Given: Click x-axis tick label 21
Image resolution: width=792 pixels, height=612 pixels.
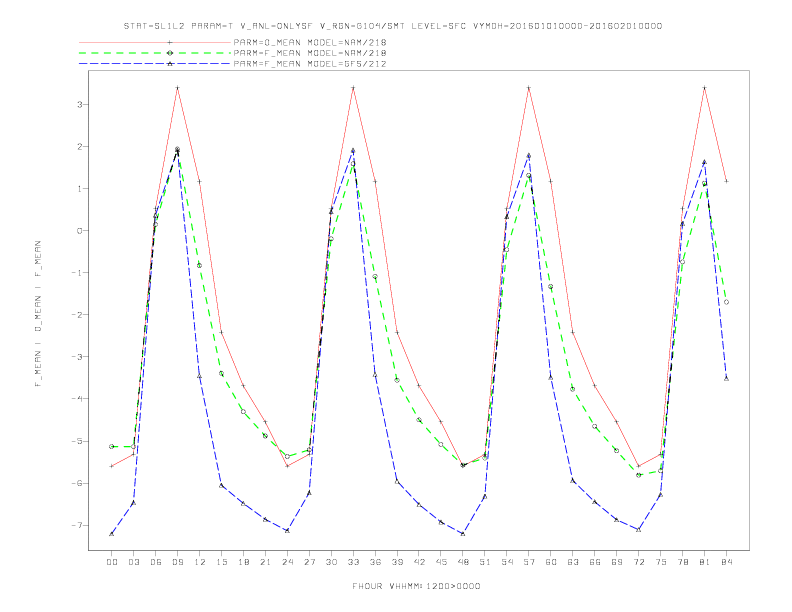Looking at the screenshot, I should [265, 562].
